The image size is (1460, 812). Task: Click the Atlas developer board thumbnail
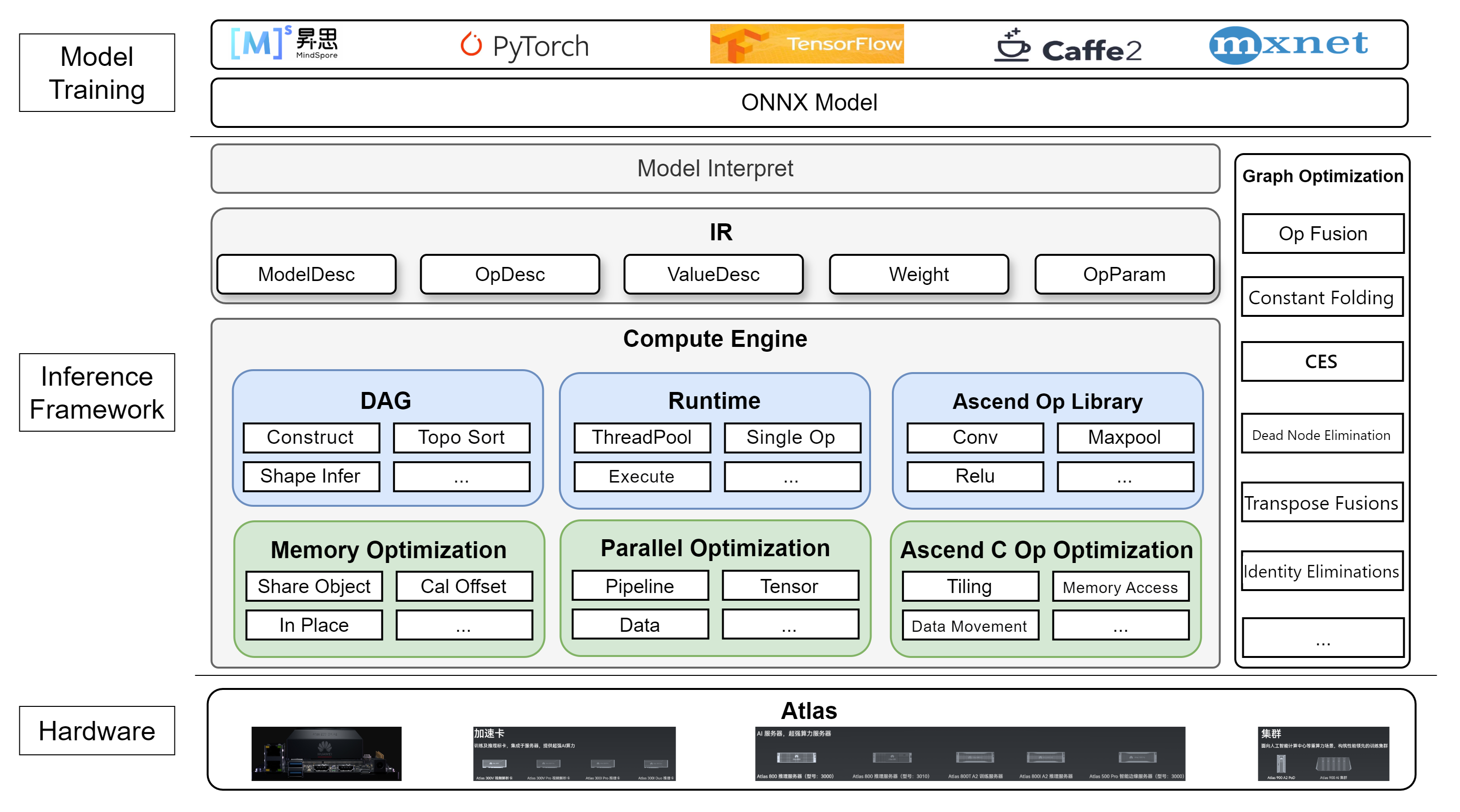coord(326,753)
